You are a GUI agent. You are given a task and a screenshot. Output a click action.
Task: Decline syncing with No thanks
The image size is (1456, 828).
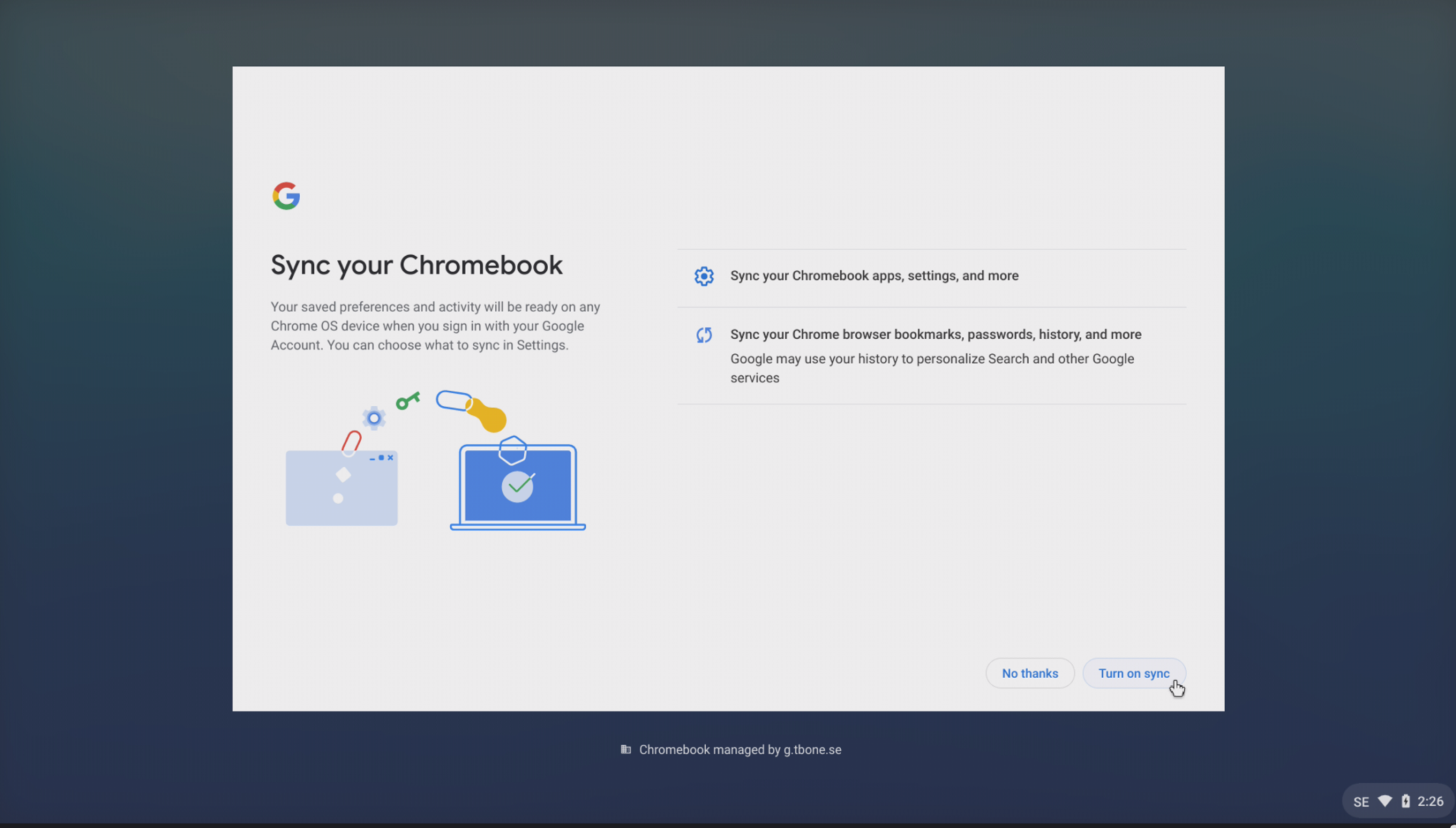click(x=1029, y=673)
